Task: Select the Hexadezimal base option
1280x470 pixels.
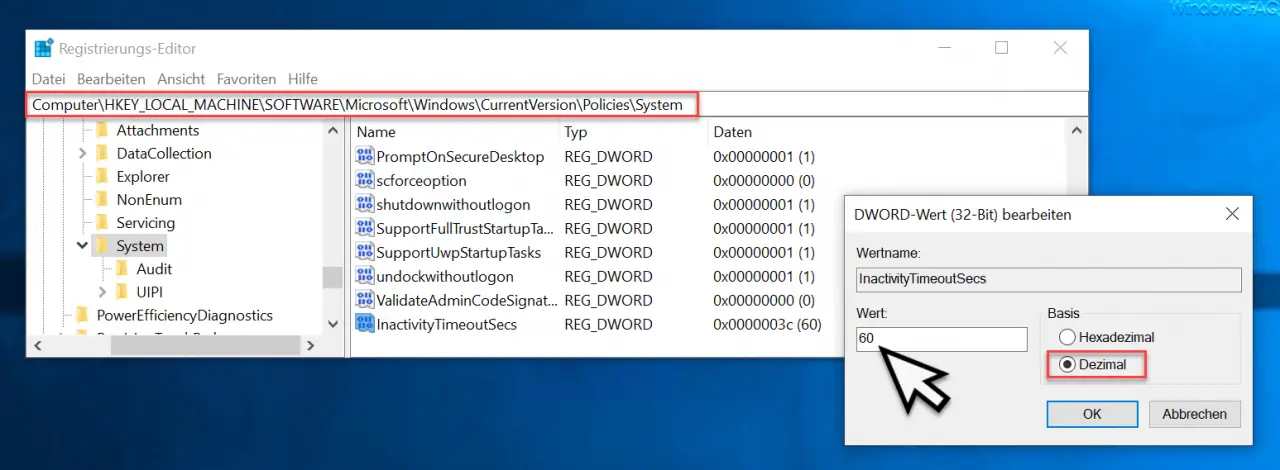Action: [x=1066, y=338]
